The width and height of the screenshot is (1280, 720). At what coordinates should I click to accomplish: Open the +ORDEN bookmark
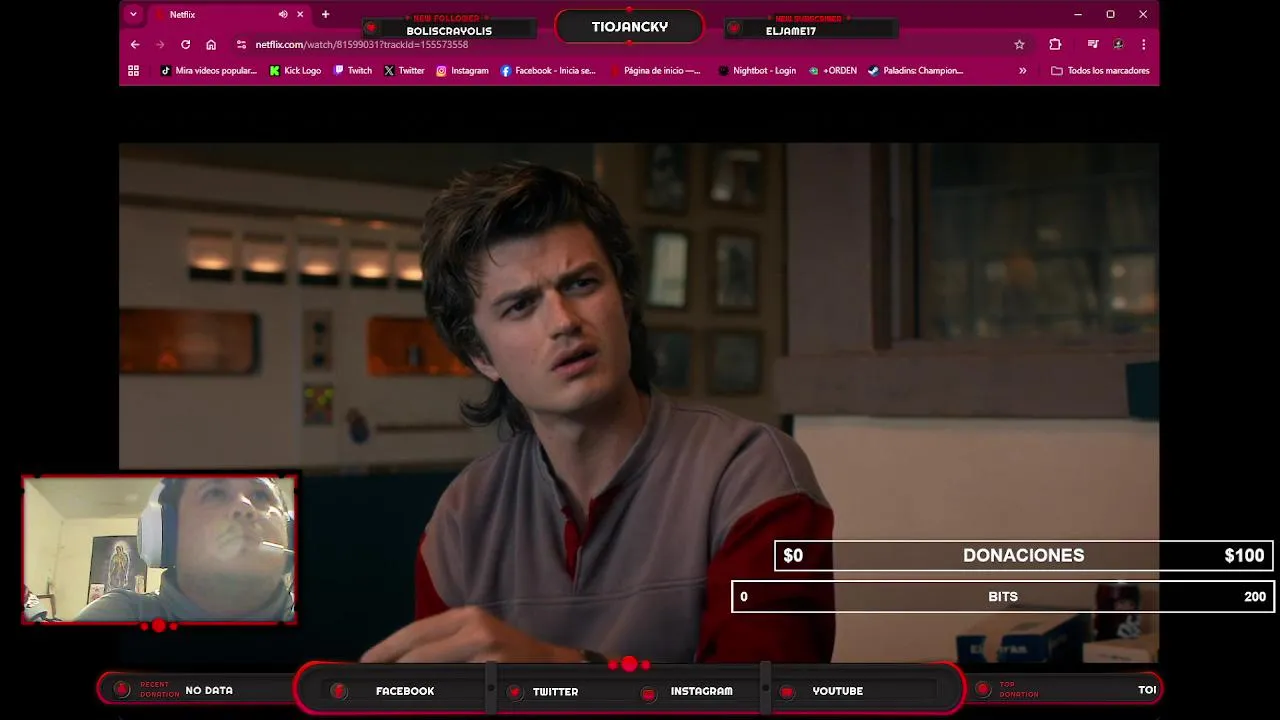point(833,70)
